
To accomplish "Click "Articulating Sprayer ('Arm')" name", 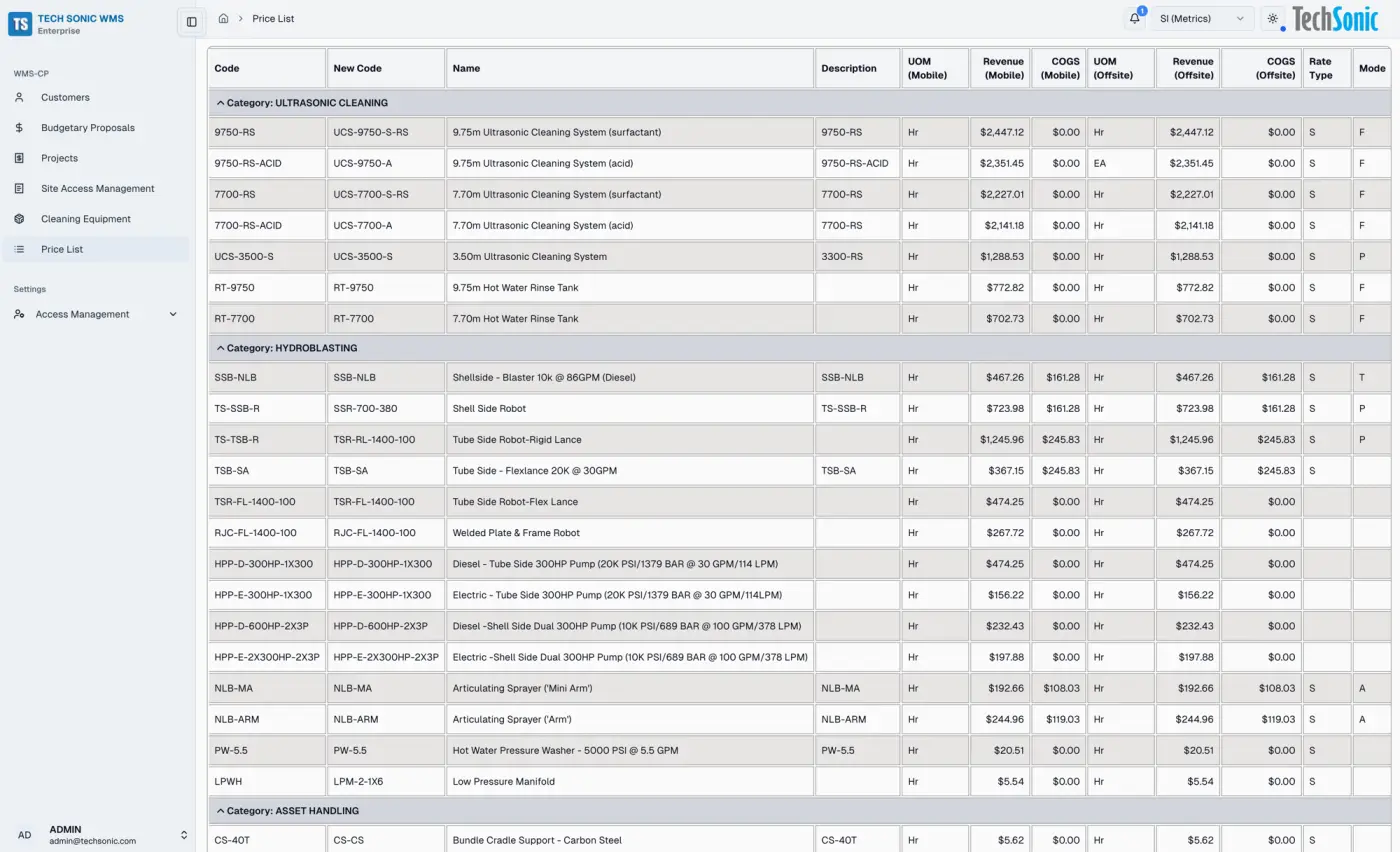I will (x=630, y=719).
